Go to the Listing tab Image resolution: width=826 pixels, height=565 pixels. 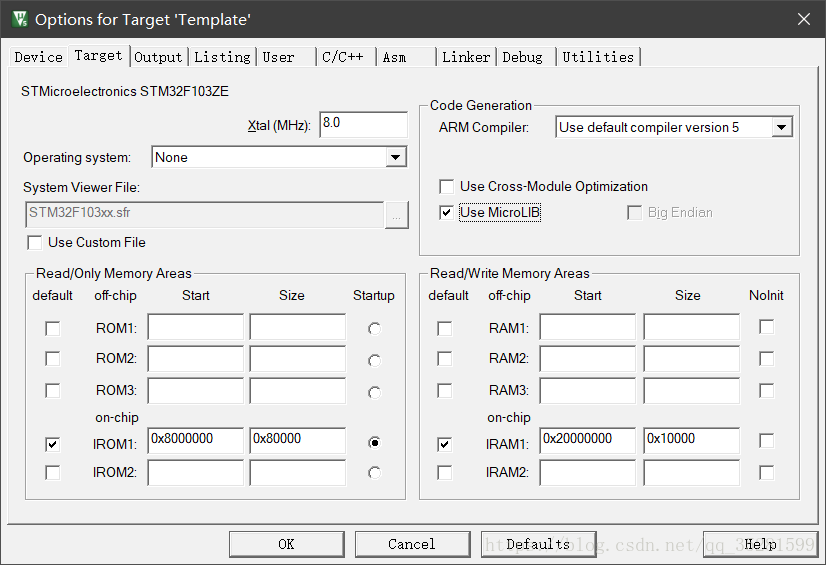222,57
